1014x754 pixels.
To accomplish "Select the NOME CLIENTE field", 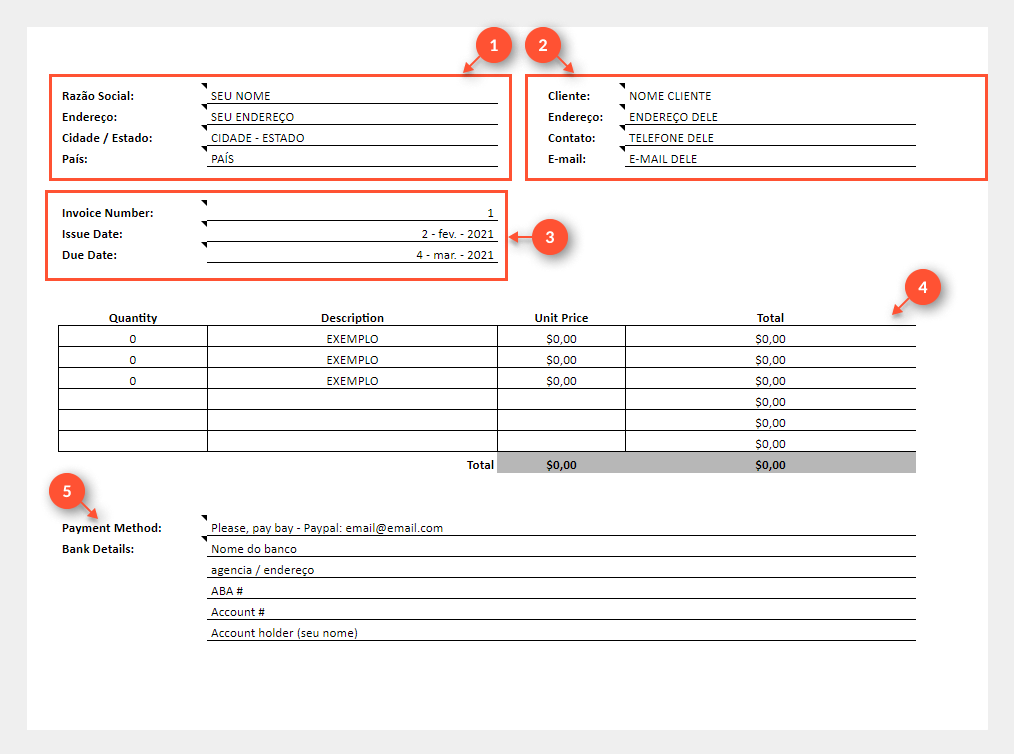I will [x=769, y=96].
